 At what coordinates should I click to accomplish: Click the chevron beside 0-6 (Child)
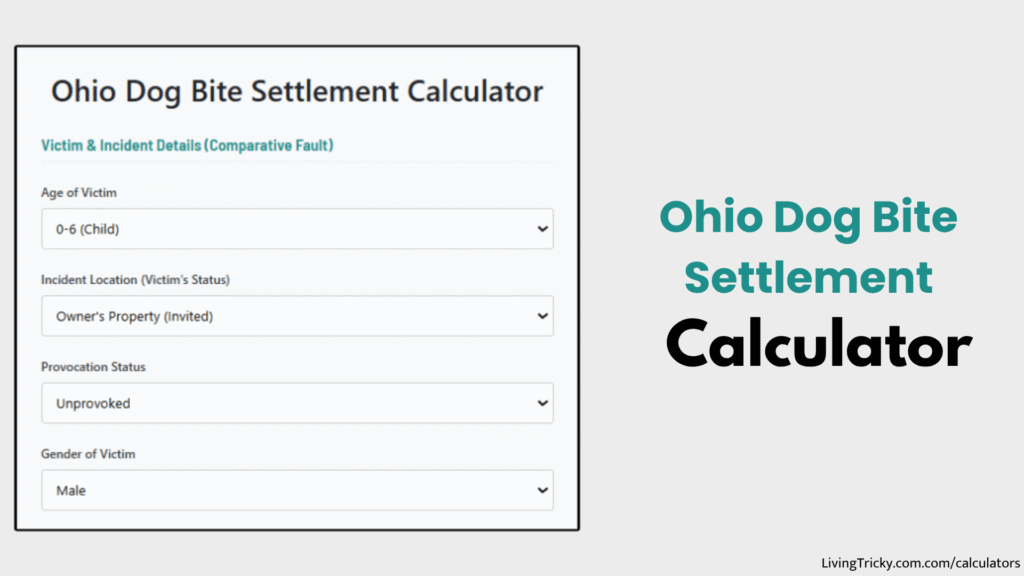click(x=541, y=229)
